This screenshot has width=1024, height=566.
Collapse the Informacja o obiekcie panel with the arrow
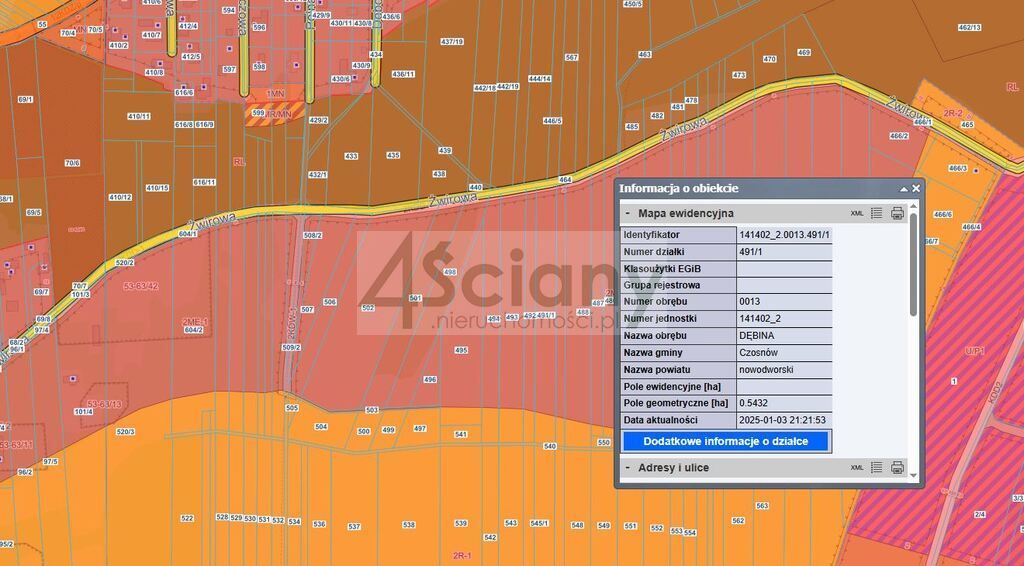[x=904, y=188]
